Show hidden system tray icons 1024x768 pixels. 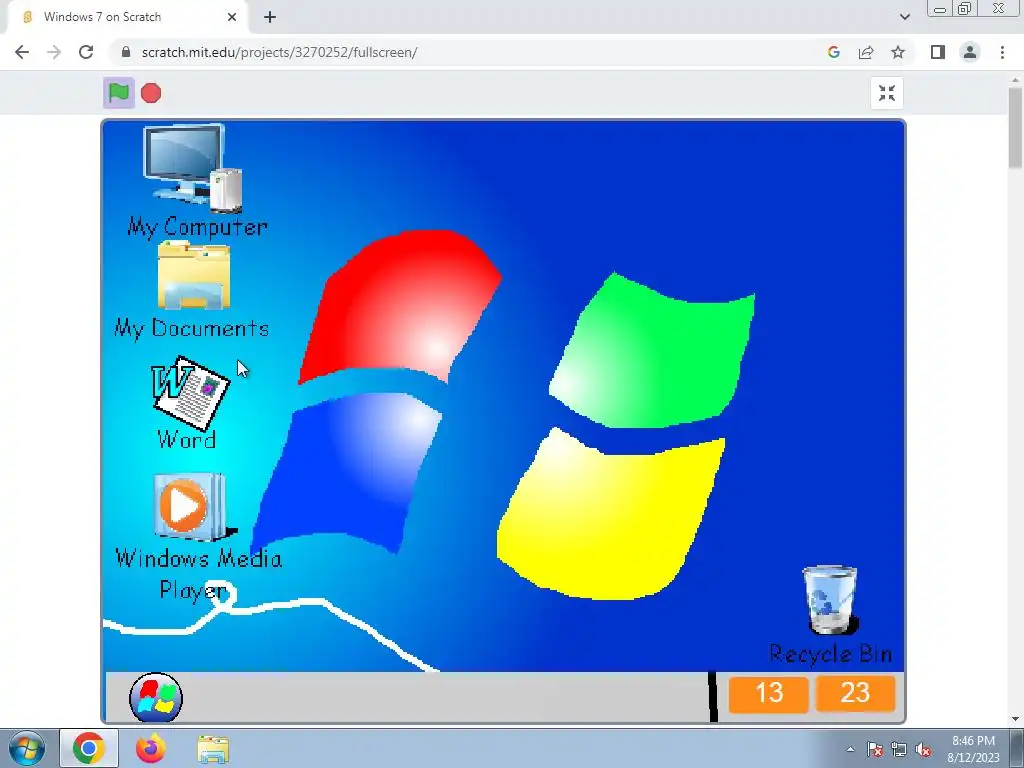(850, 749)
